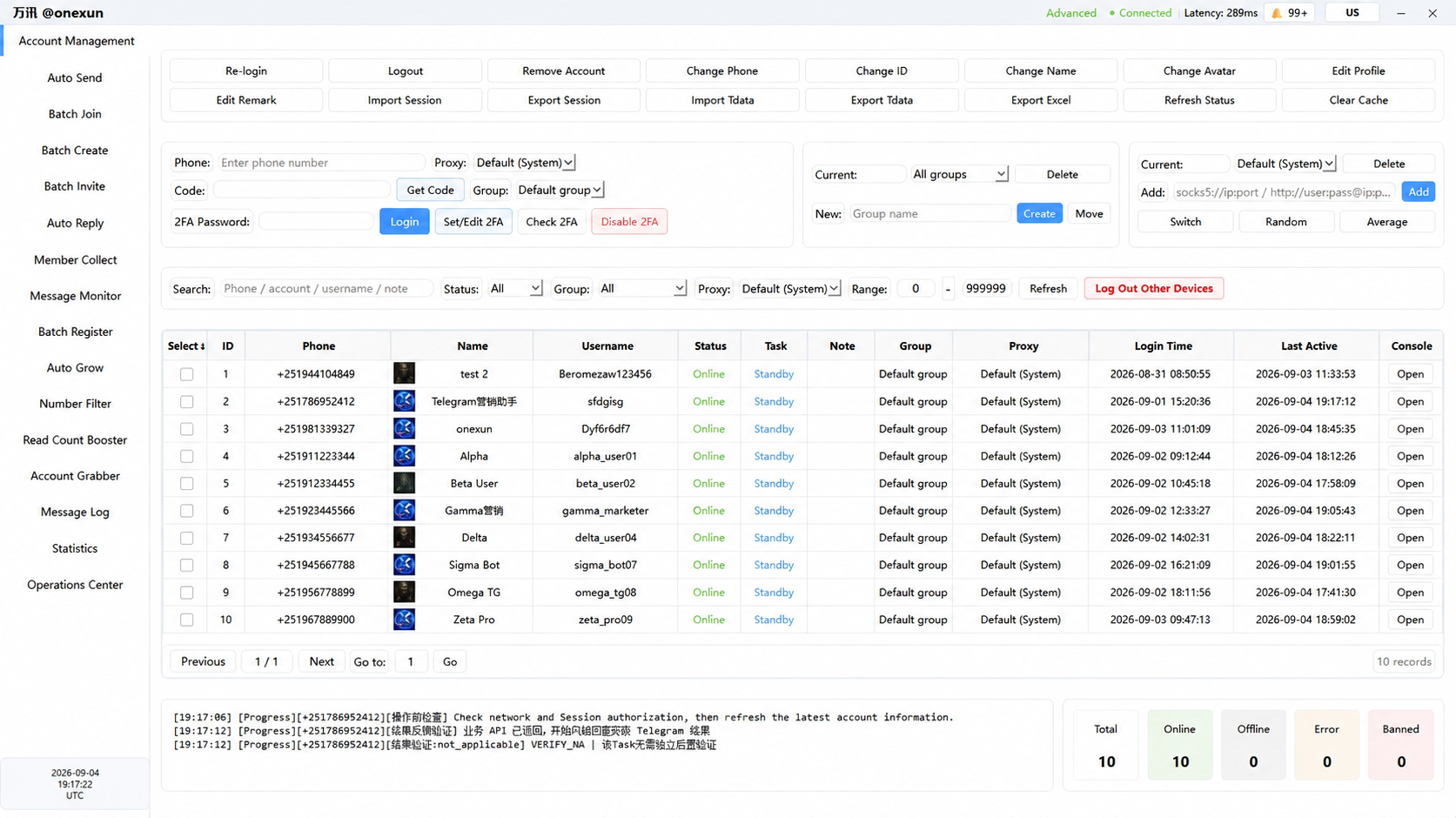1456x818 pixels.
Task: Click the avatar of Omega TG
Action: click(x=404, y=593)
